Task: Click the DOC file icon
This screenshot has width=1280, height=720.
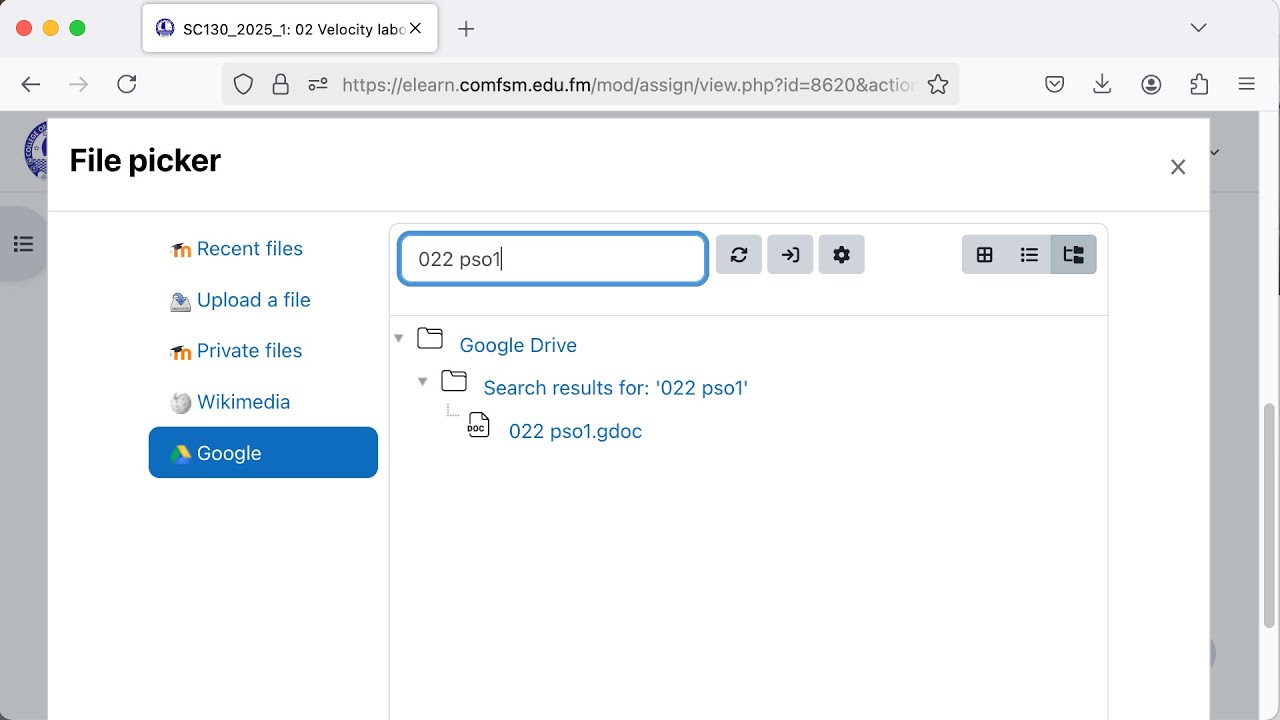Action: [x=479, y=425]
